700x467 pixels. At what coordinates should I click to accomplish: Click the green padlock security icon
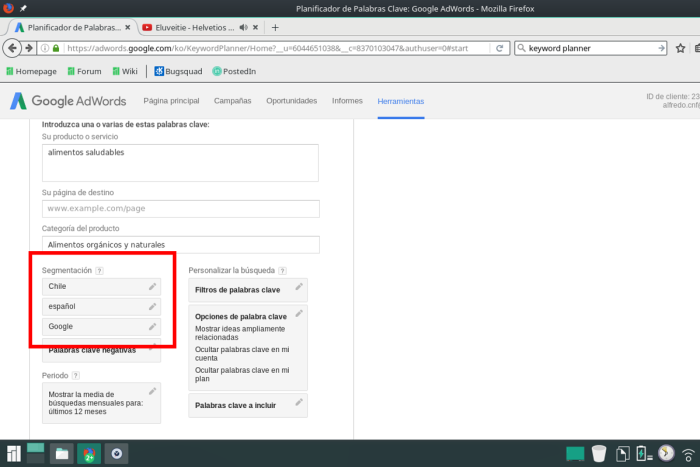[56, 48]
